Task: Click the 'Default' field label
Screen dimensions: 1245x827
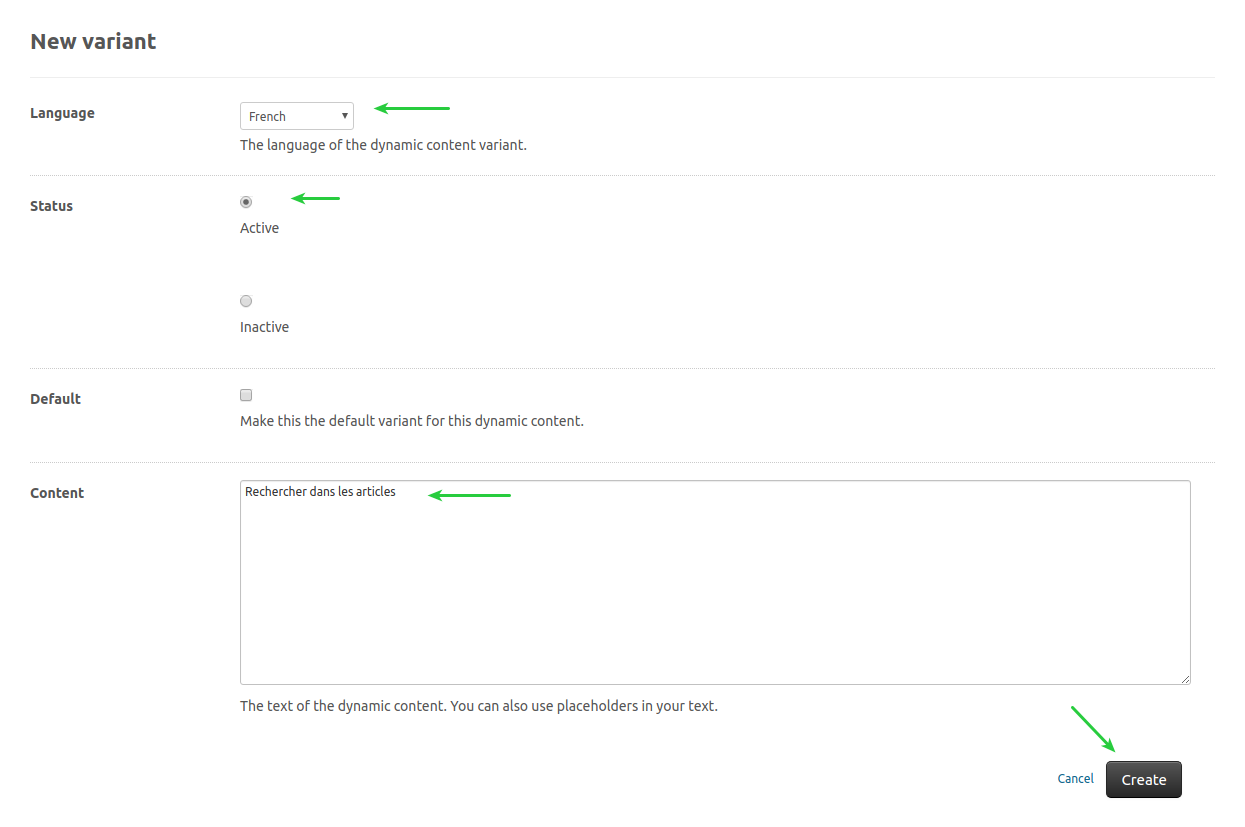Action: 55,399
